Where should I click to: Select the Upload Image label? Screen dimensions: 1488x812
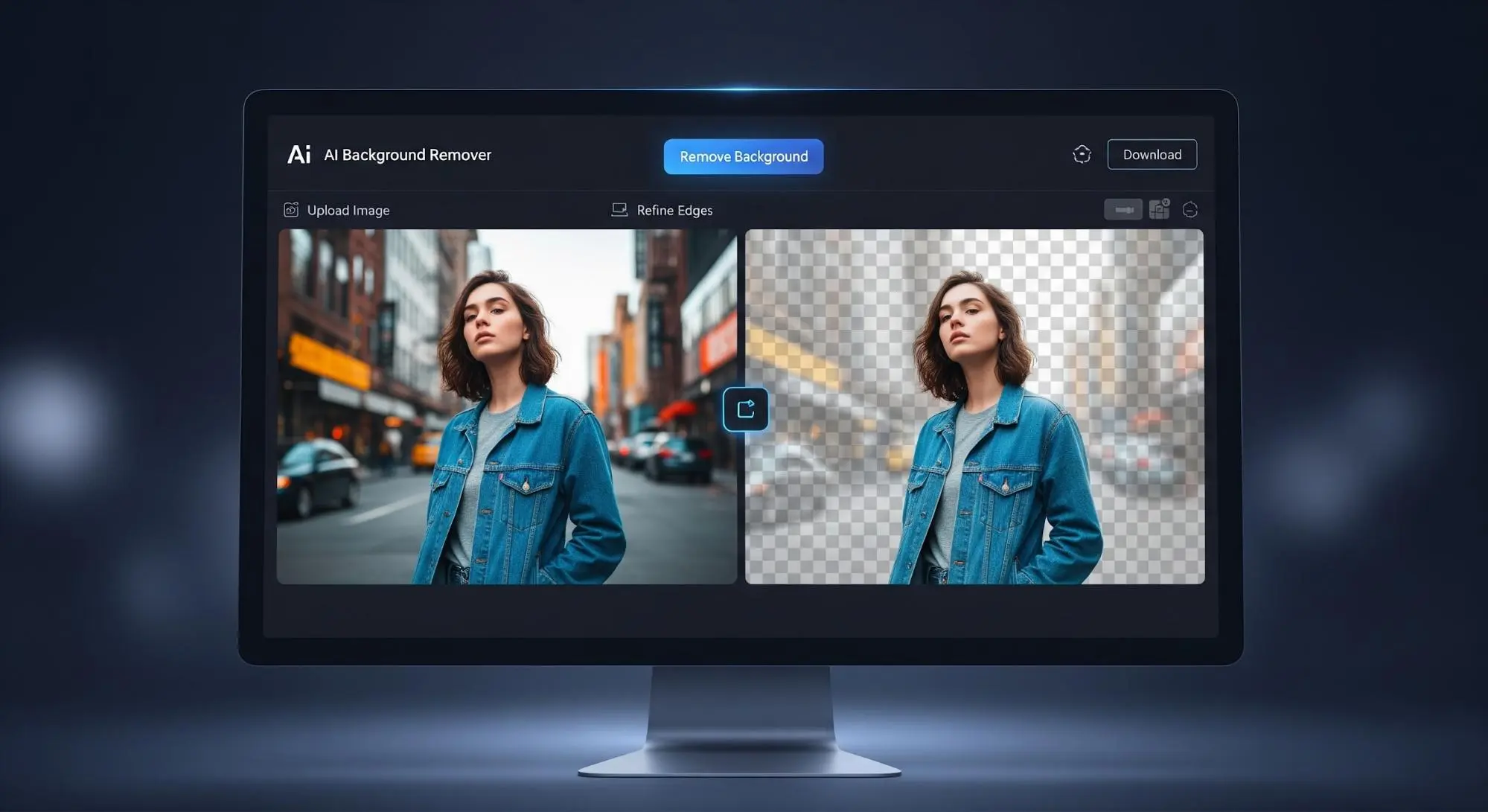tap(348, 211)
